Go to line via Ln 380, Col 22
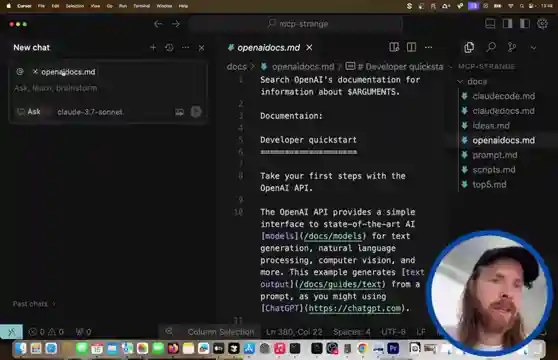Viewport: 558px width, 360px height. click(294, 332)
